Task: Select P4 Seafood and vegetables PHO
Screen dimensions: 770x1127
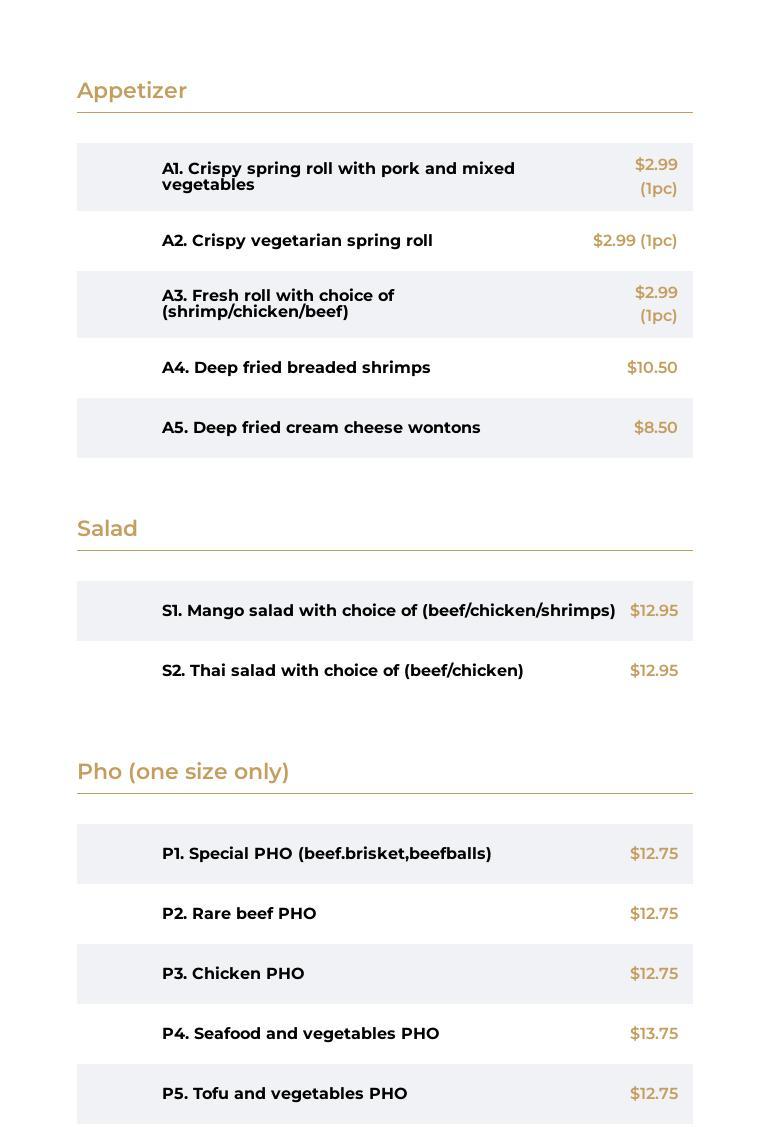Action: pyautogui.click(x=300, y=1034)
